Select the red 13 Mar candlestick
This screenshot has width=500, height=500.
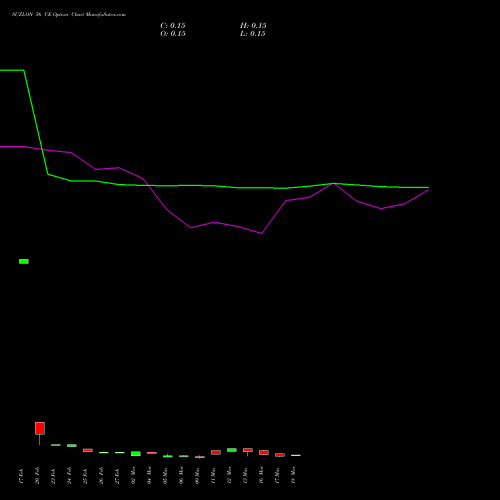click(x=248, y=450)
